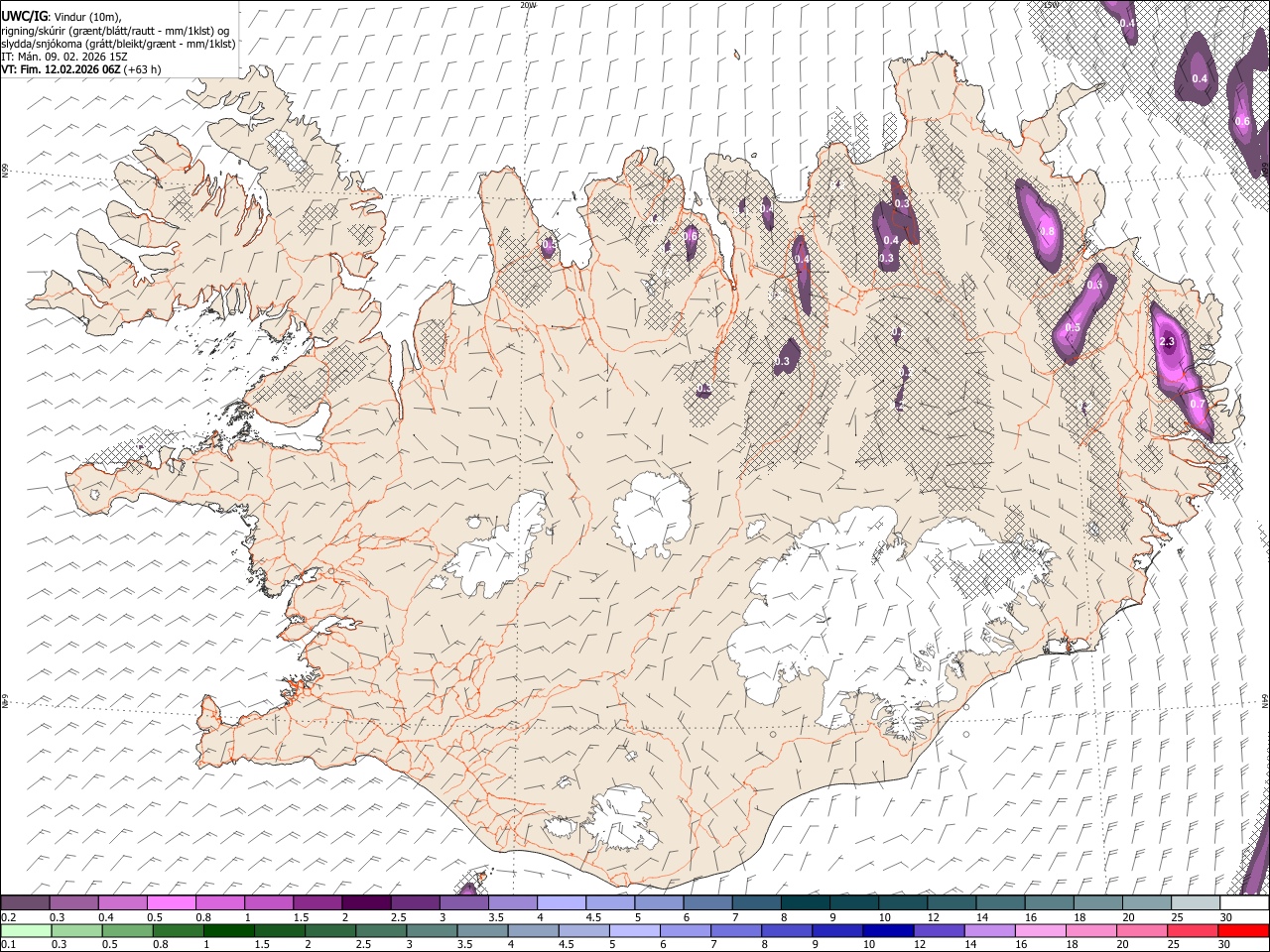Click the "rigning/skúrir" legend description line
Image resolution: width=1270 pixels, height=952 pixels.
tap(116, 31)
